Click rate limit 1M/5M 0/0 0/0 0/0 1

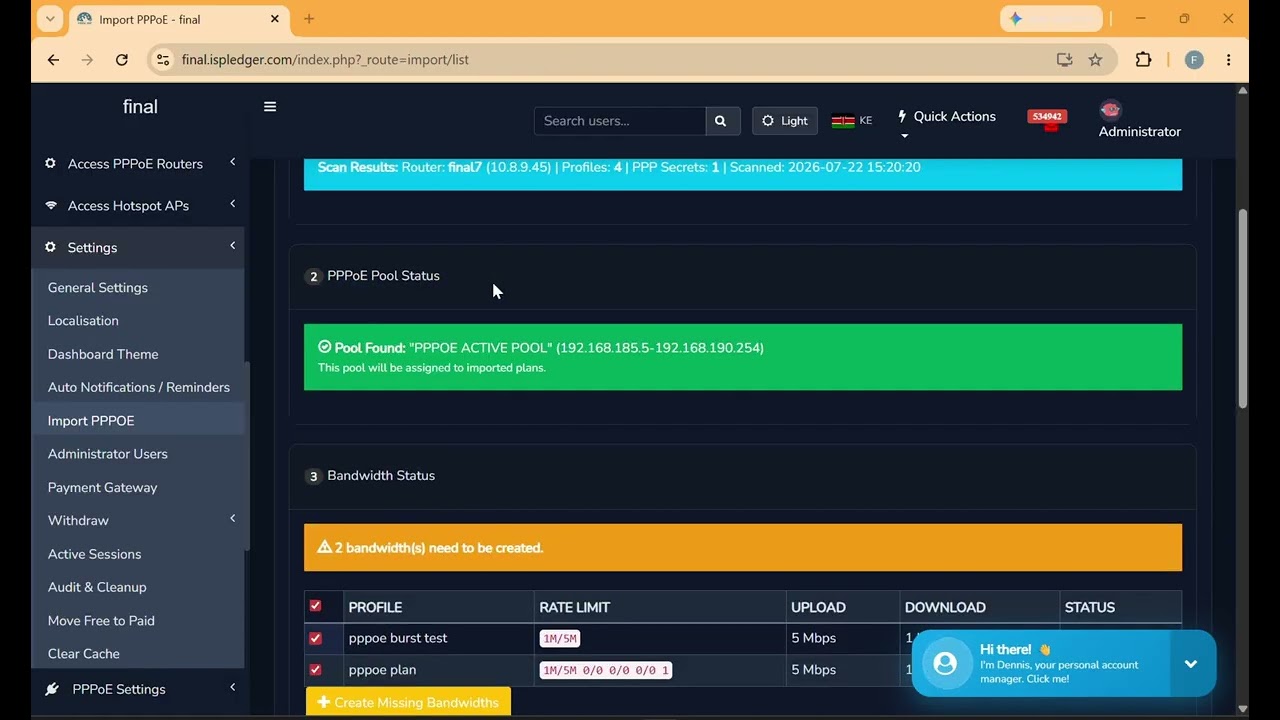coord(605,670)
